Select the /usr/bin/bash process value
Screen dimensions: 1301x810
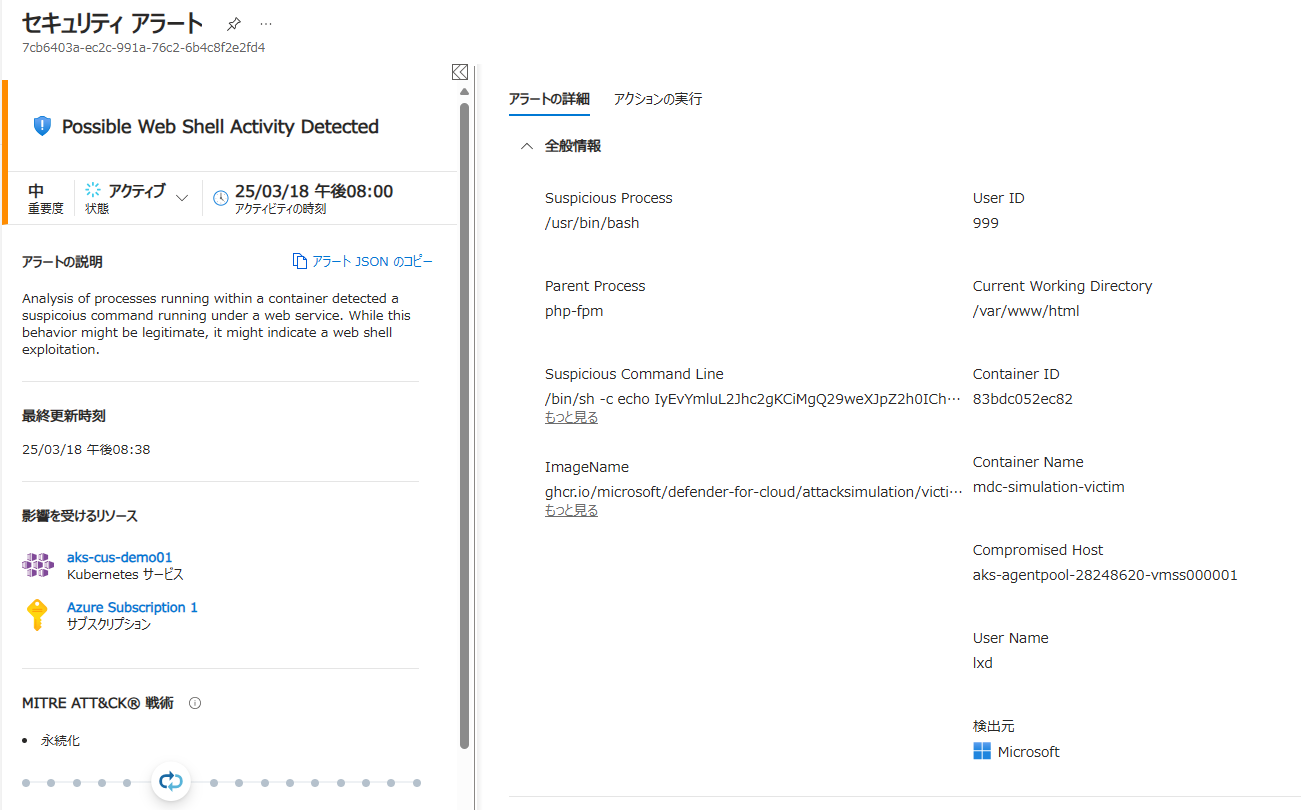pyautogui.click(x=592, y=223)
